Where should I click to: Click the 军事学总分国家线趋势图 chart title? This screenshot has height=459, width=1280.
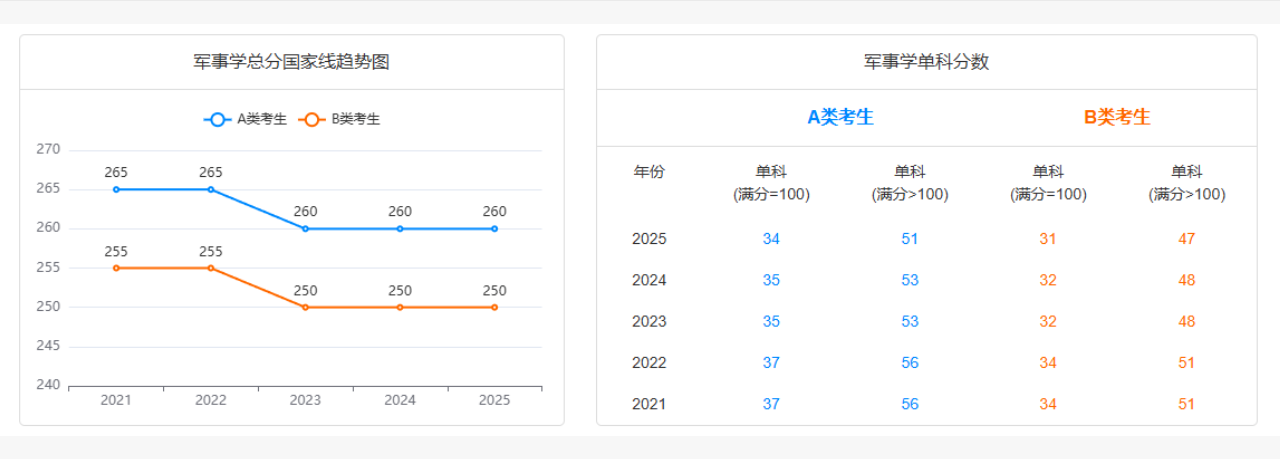(x=291, y=62)
